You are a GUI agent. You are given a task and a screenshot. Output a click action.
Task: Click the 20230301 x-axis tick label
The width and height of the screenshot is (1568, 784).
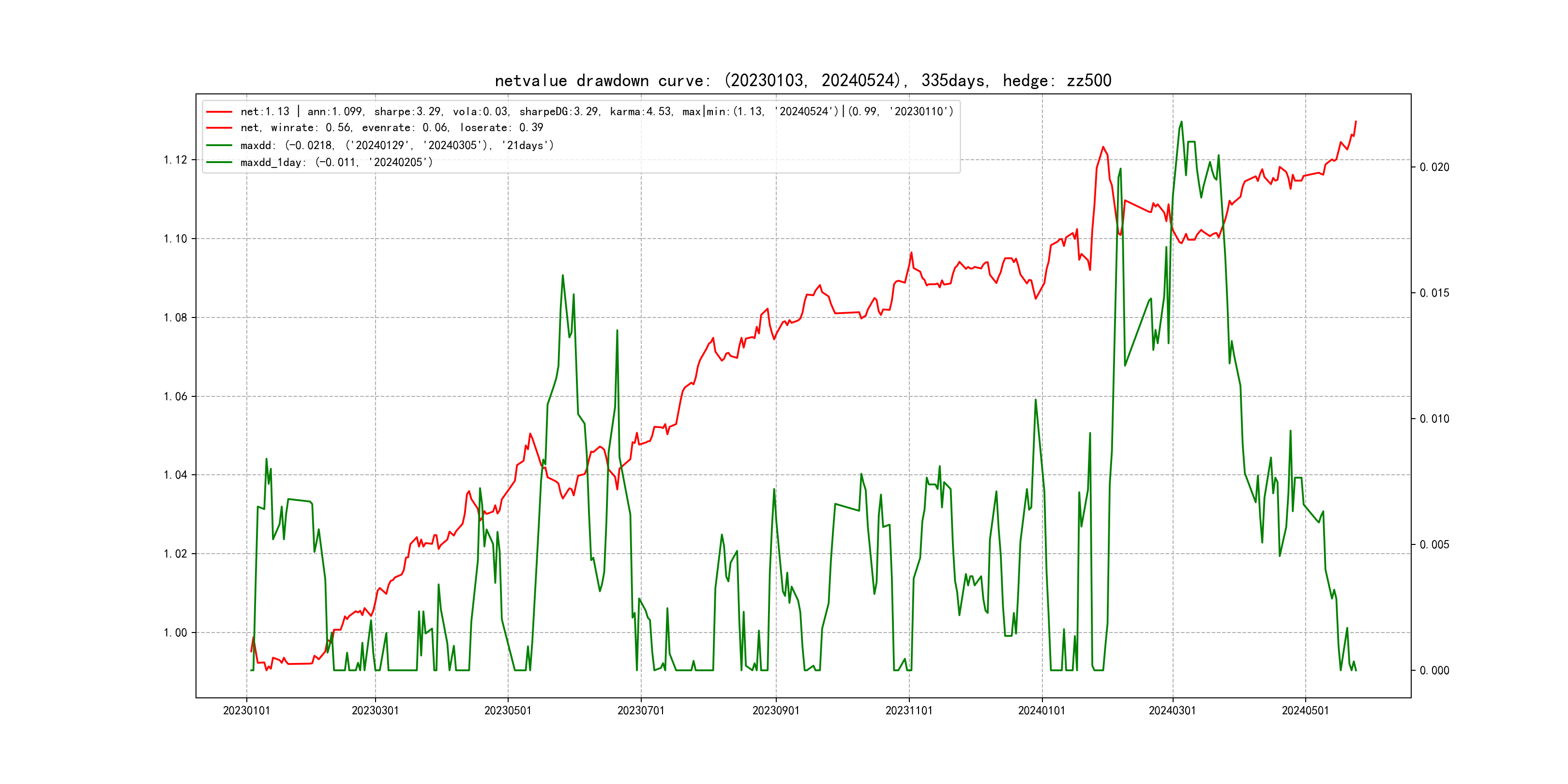point(375,710)
